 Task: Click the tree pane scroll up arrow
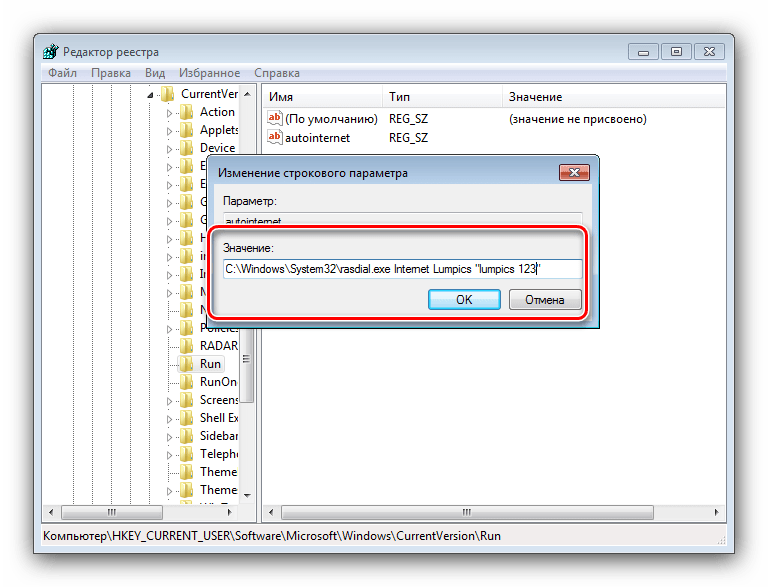coord(247,94)
